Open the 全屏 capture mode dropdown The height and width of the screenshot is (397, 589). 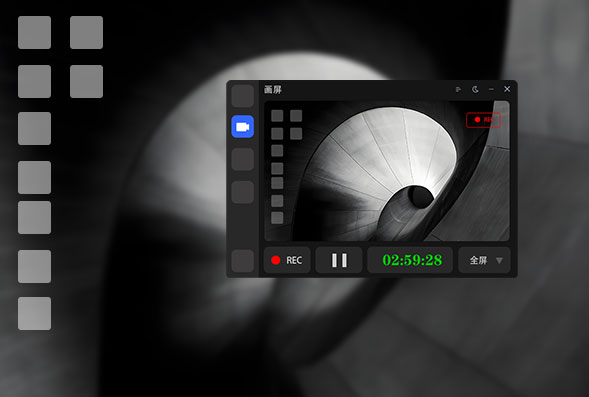(x=485, y=260)
